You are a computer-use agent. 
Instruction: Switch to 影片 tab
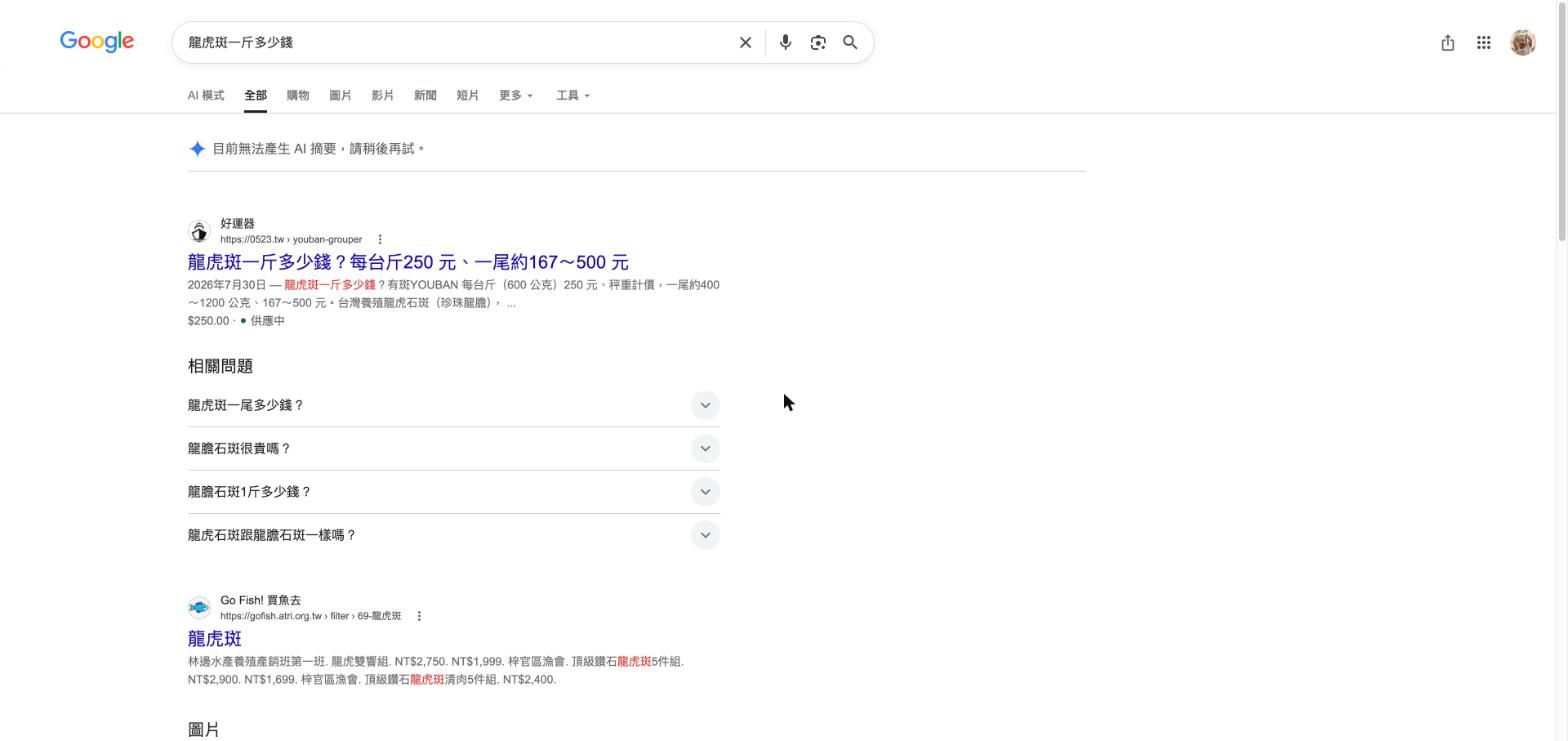(382, 95)
